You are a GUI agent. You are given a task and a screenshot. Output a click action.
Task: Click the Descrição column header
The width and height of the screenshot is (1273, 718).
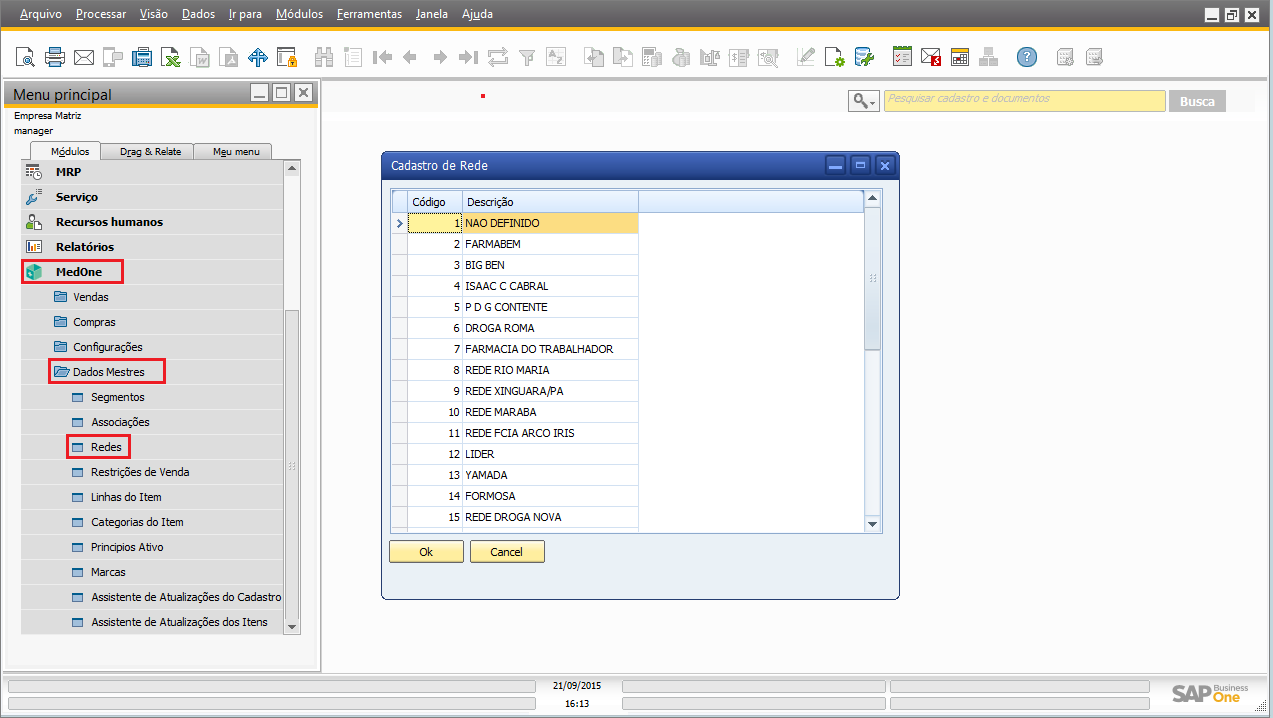(550, 202)
